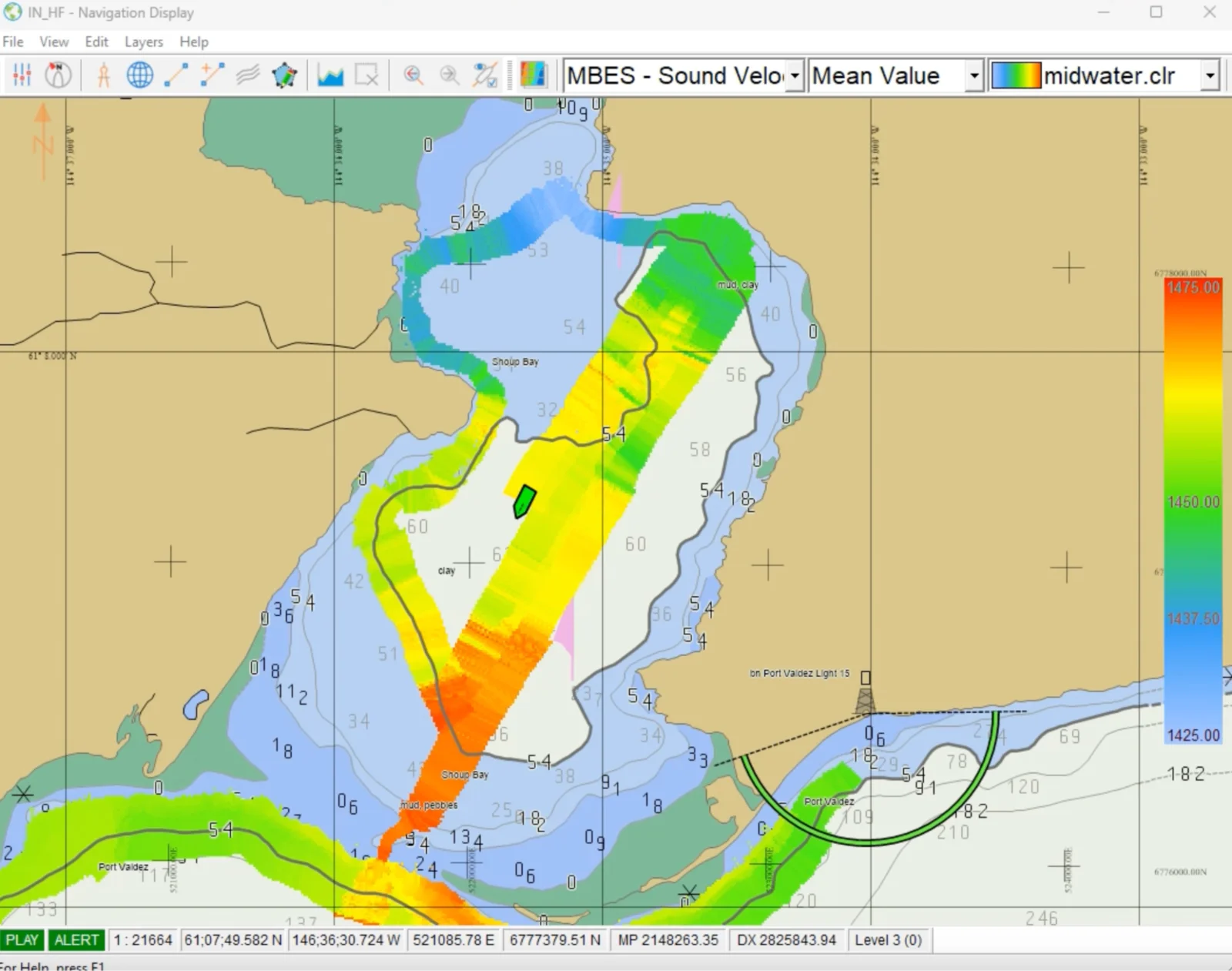Click the clear selection box icon
Image resolution: width=1232 pixels, height=971 pixels.
point(367,75)
